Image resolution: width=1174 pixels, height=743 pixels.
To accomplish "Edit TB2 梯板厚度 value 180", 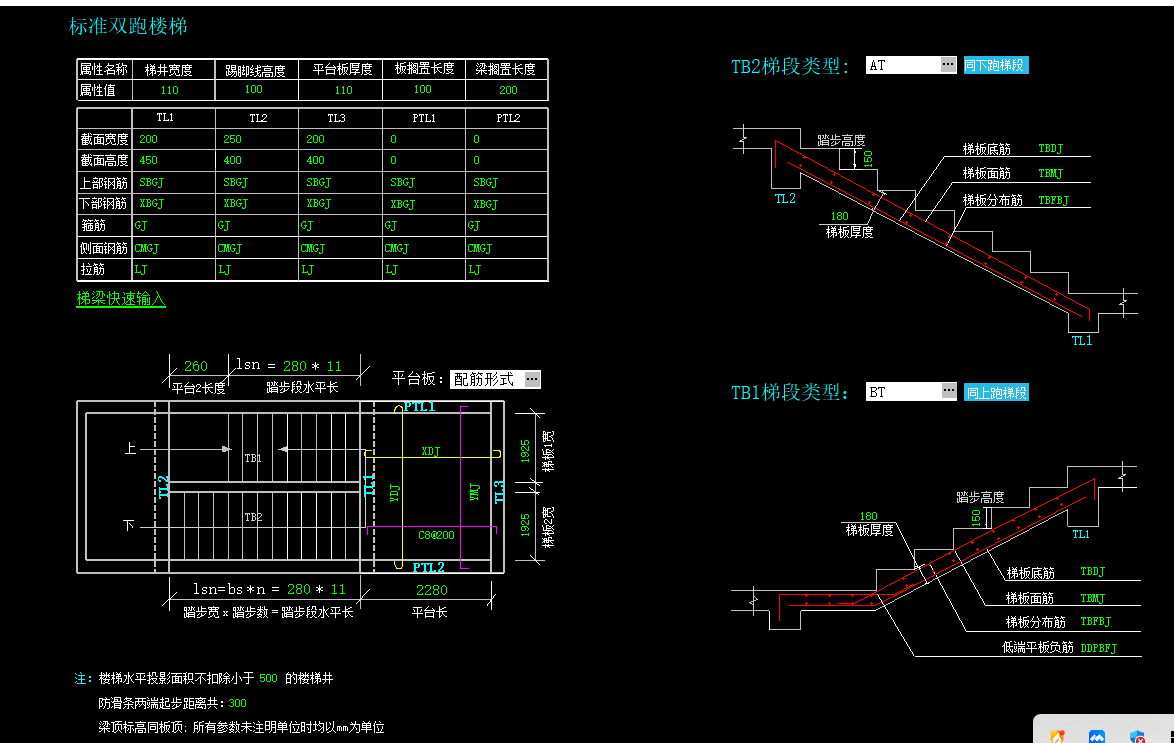I will (x=839, y=216).
